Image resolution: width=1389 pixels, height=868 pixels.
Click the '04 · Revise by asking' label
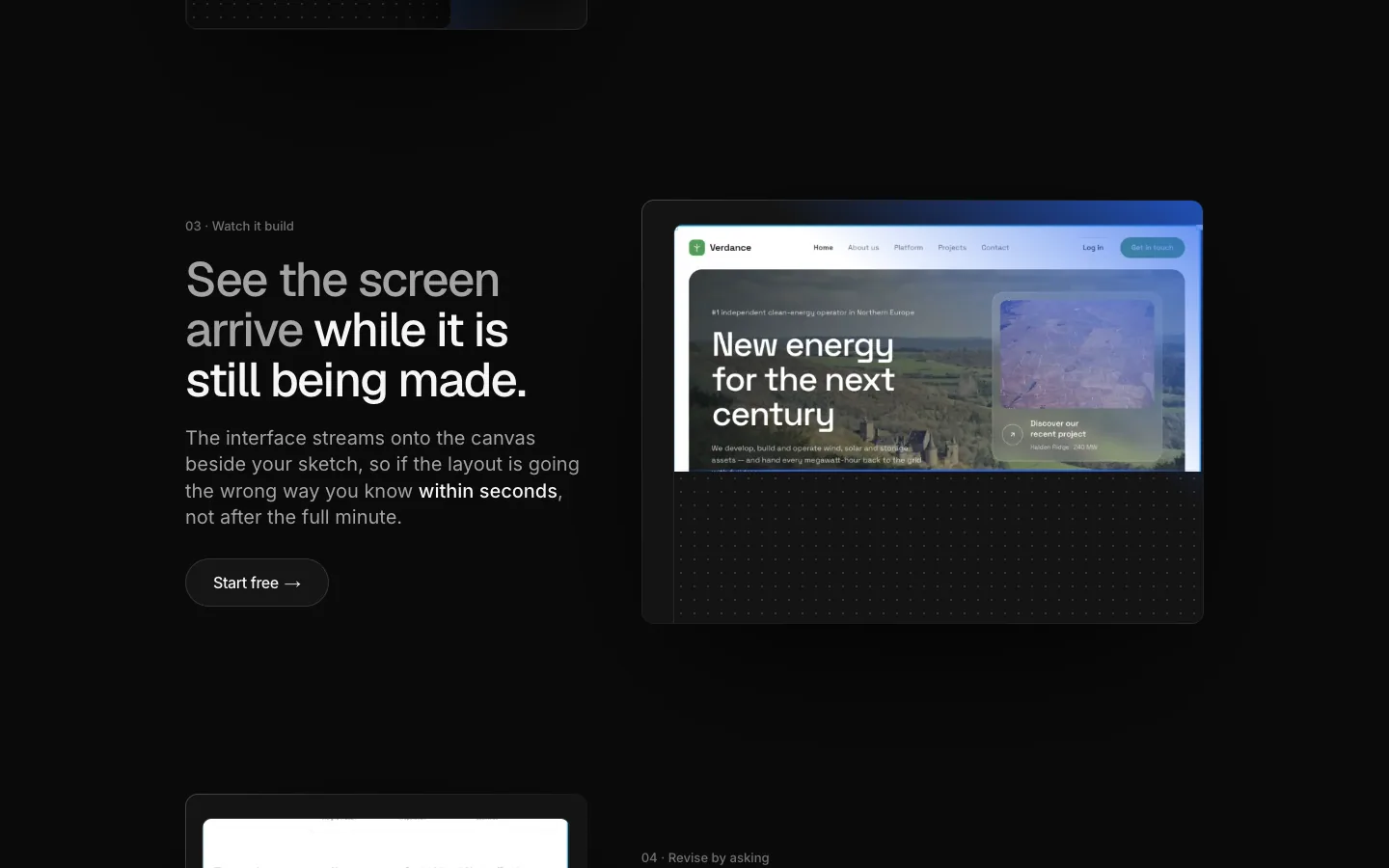pyautogui.click(x=705, y=857)
